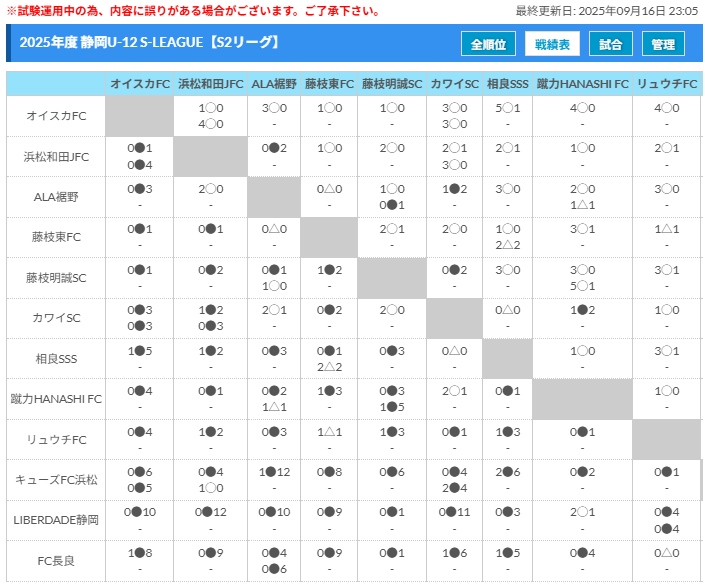This screenshot has height=584, width=705.
Task: Click the オイスカFC row label
Action: [x=56, y=116]
